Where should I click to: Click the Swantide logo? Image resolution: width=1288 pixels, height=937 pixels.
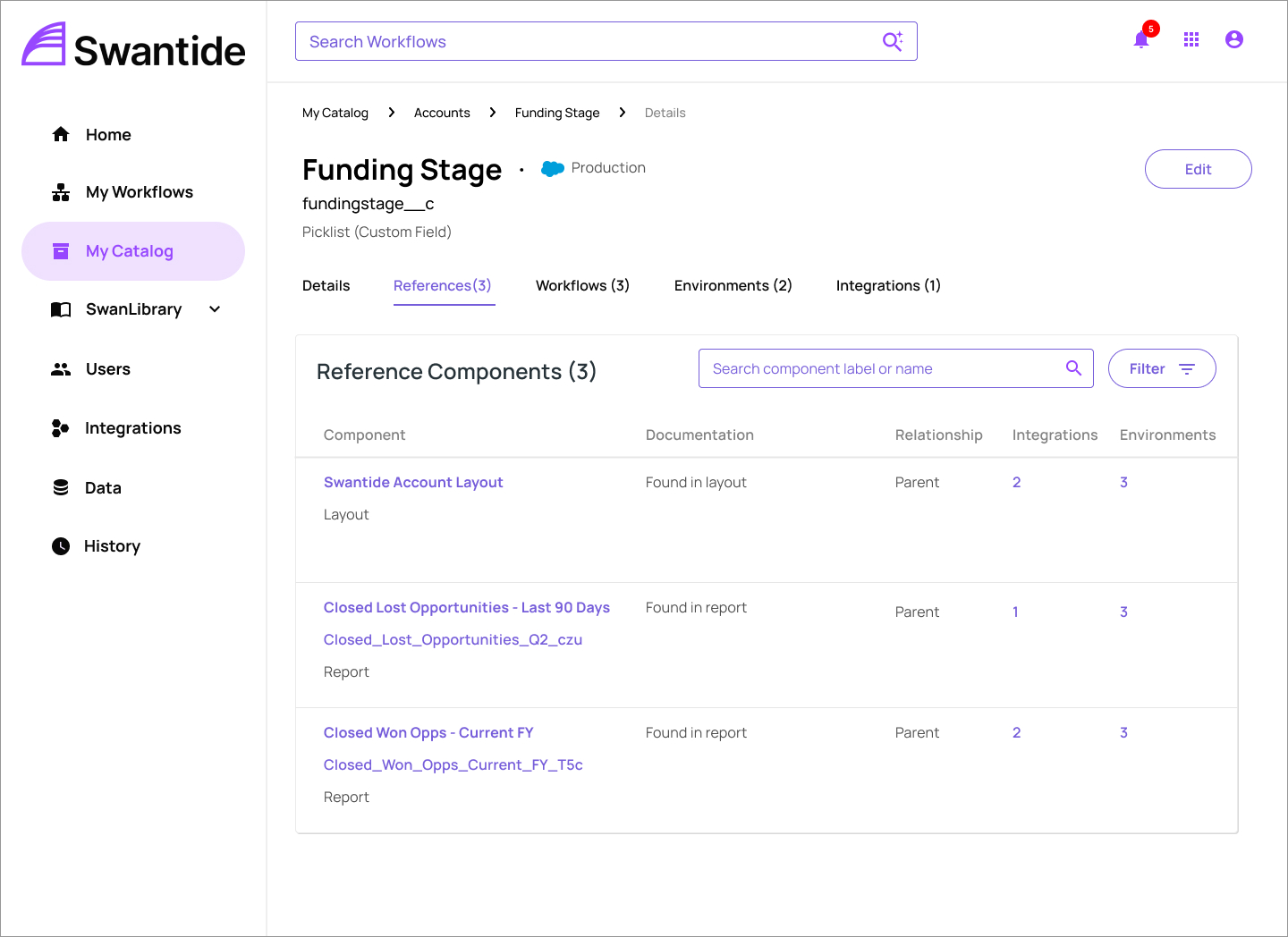[x=133, y=46]
